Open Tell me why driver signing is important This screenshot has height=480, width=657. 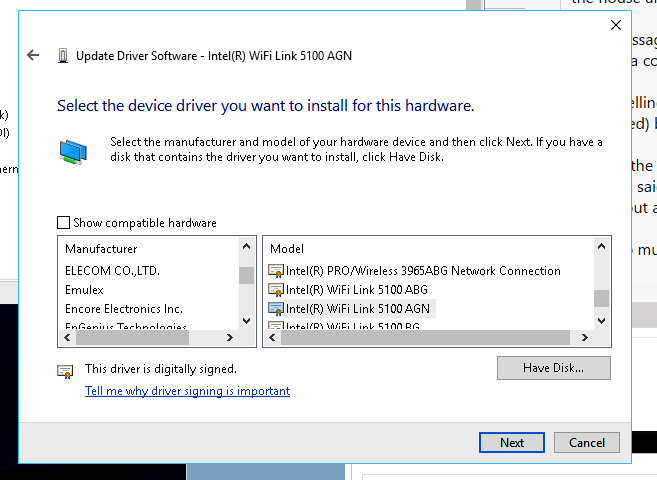click(187, 391)
